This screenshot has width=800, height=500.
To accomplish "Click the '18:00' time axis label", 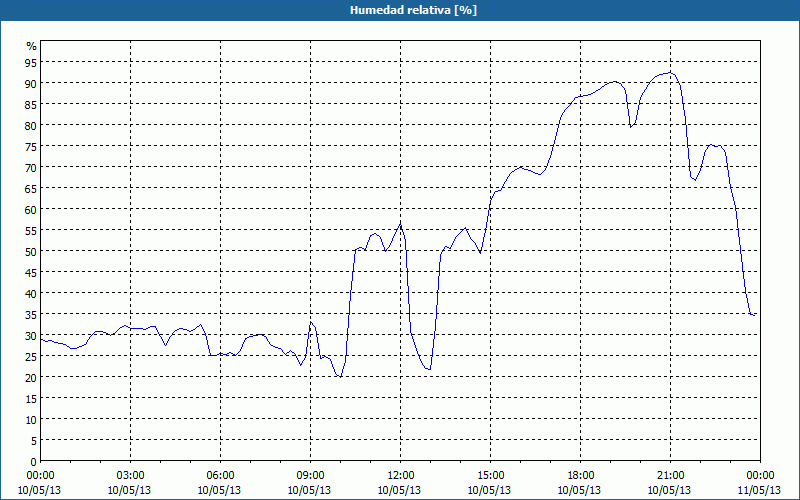I will (580, 476).
